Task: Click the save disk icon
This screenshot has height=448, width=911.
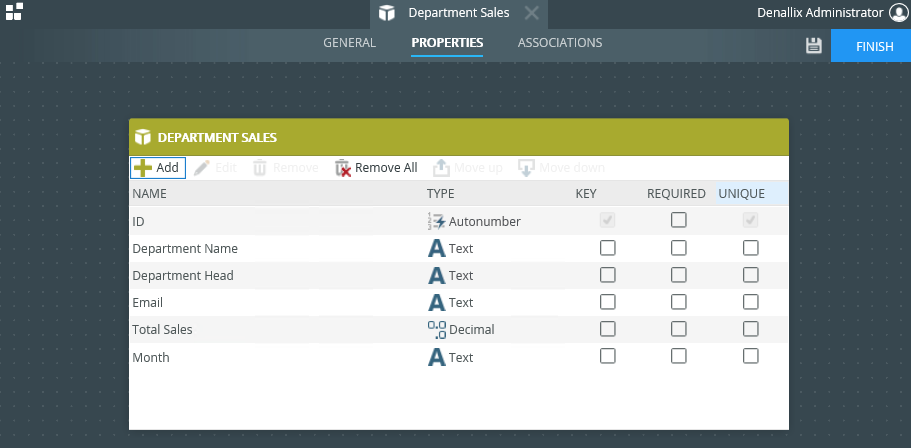Action: (813, 45)
